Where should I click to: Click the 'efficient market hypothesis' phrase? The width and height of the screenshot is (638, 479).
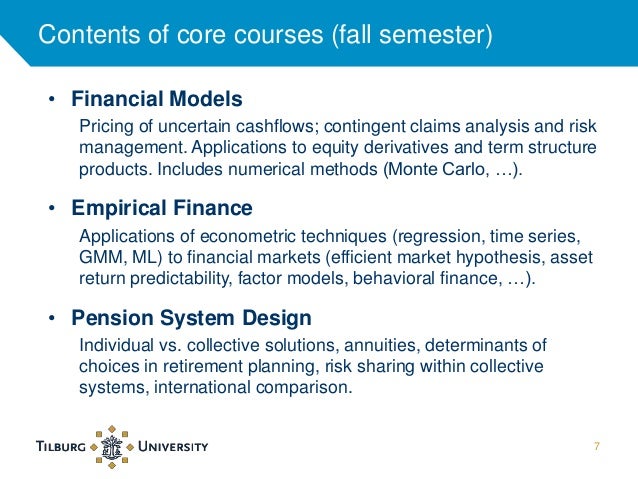coord(436,258)
